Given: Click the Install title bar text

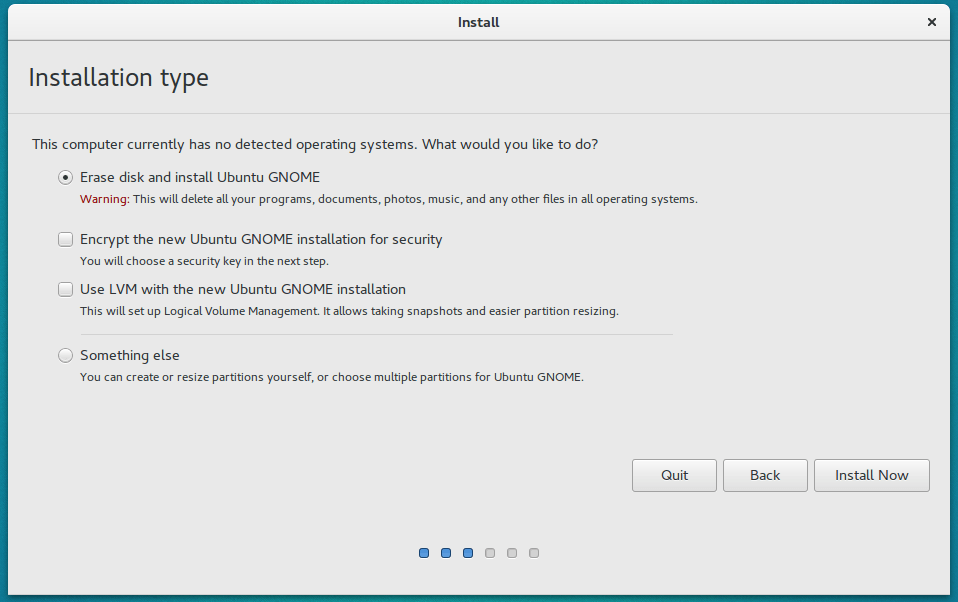Looking at the screenshot, I should click(478, 22).
